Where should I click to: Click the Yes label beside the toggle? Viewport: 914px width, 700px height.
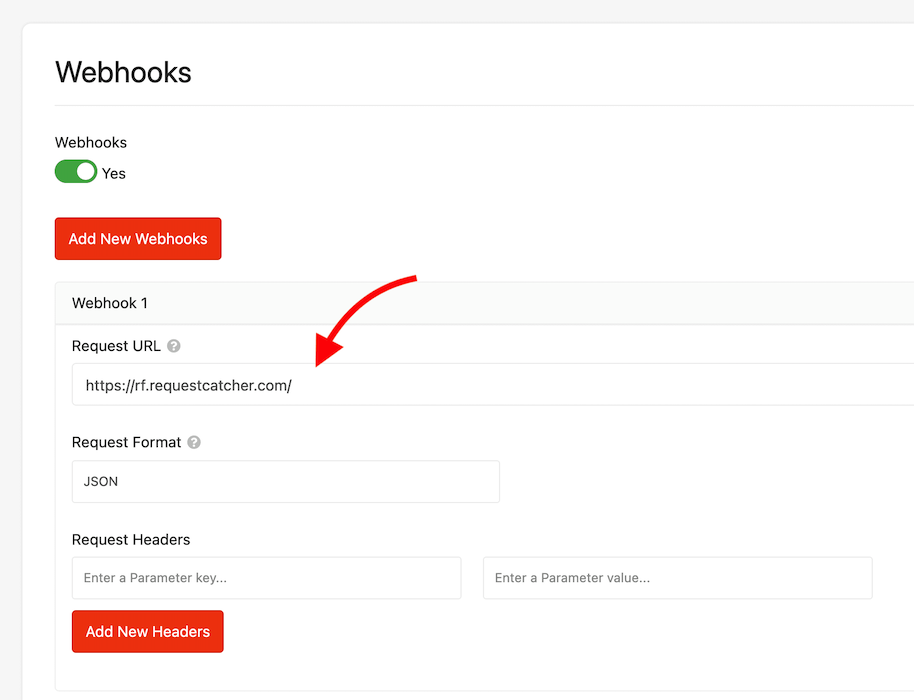click(x=114, y=174)
